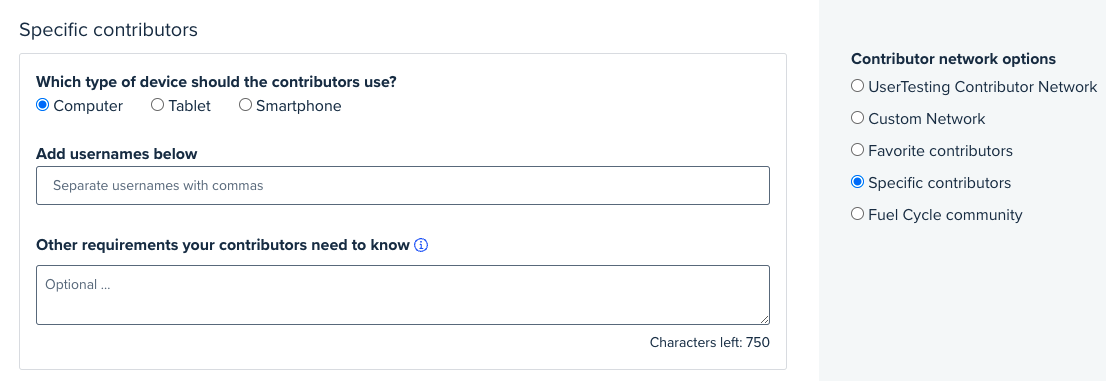Click the Specific contributors section heading
This screenshot has height=381, width=1106.
tap(108, 30)
